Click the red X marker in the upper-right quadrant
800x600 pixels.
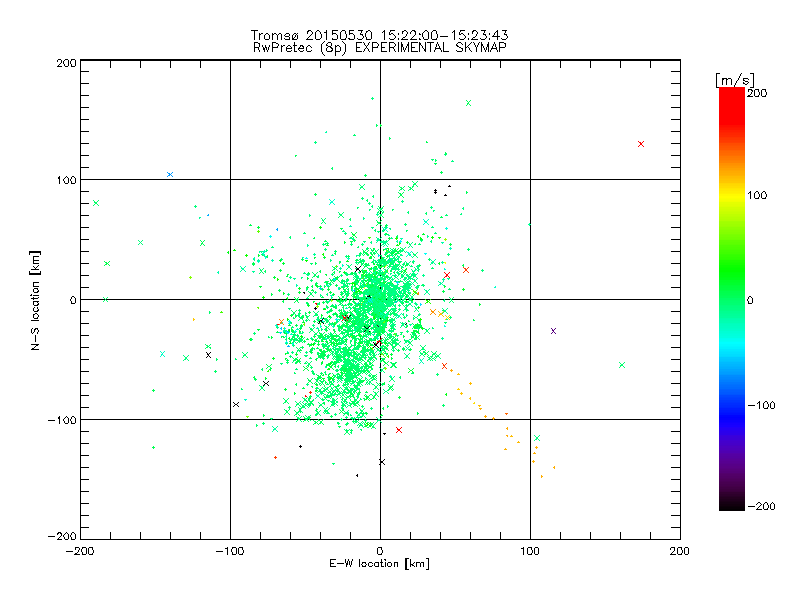(641, 144)
